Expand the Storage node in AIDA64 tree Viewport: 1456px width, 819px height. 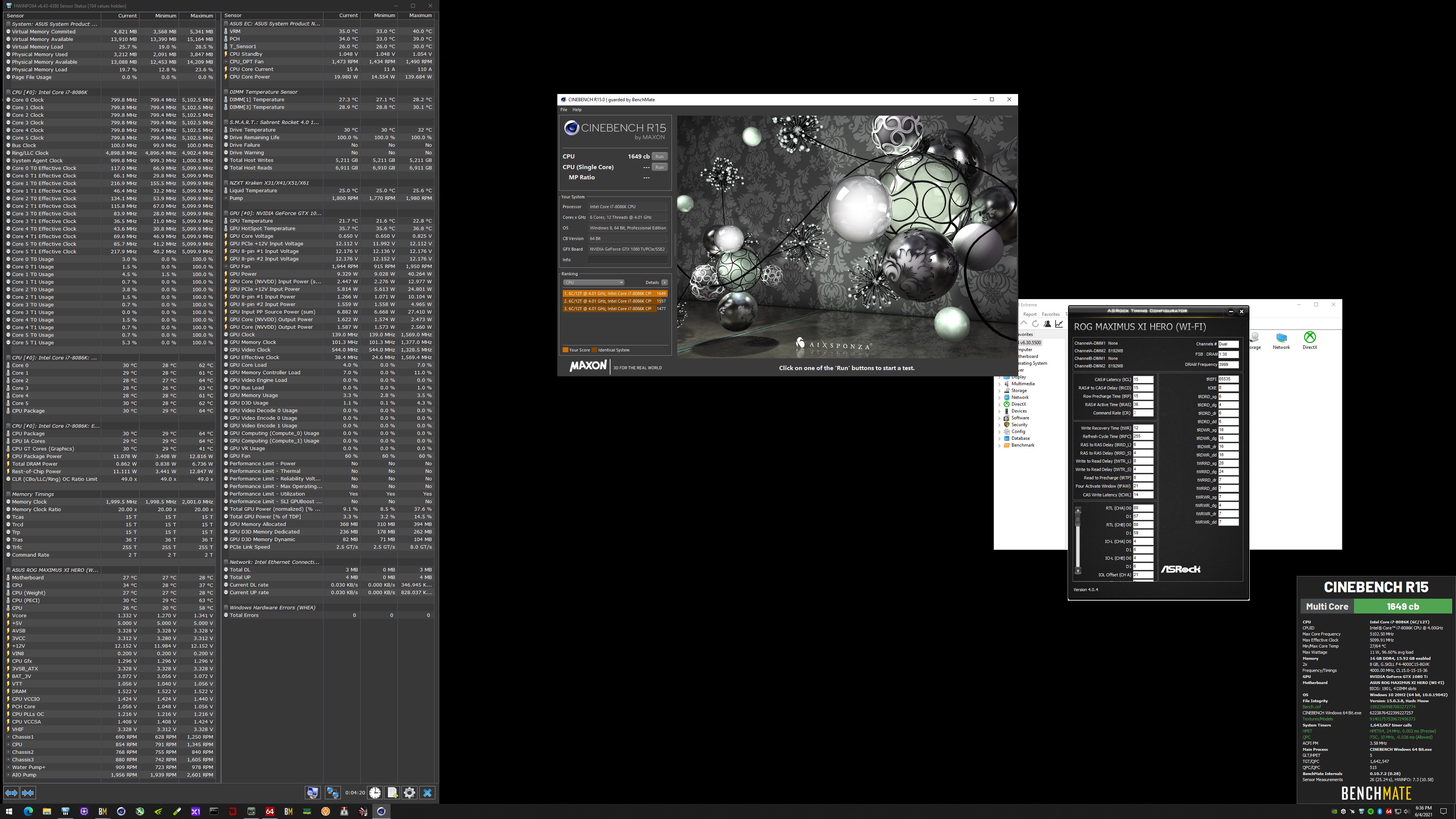[x=999, y=391]
